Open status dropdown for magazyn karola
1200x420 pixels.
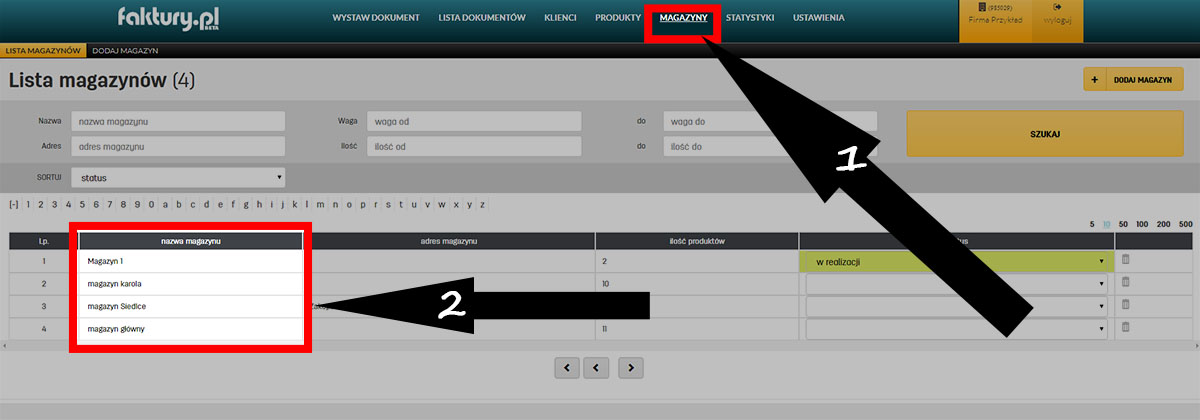pos(956,284)
